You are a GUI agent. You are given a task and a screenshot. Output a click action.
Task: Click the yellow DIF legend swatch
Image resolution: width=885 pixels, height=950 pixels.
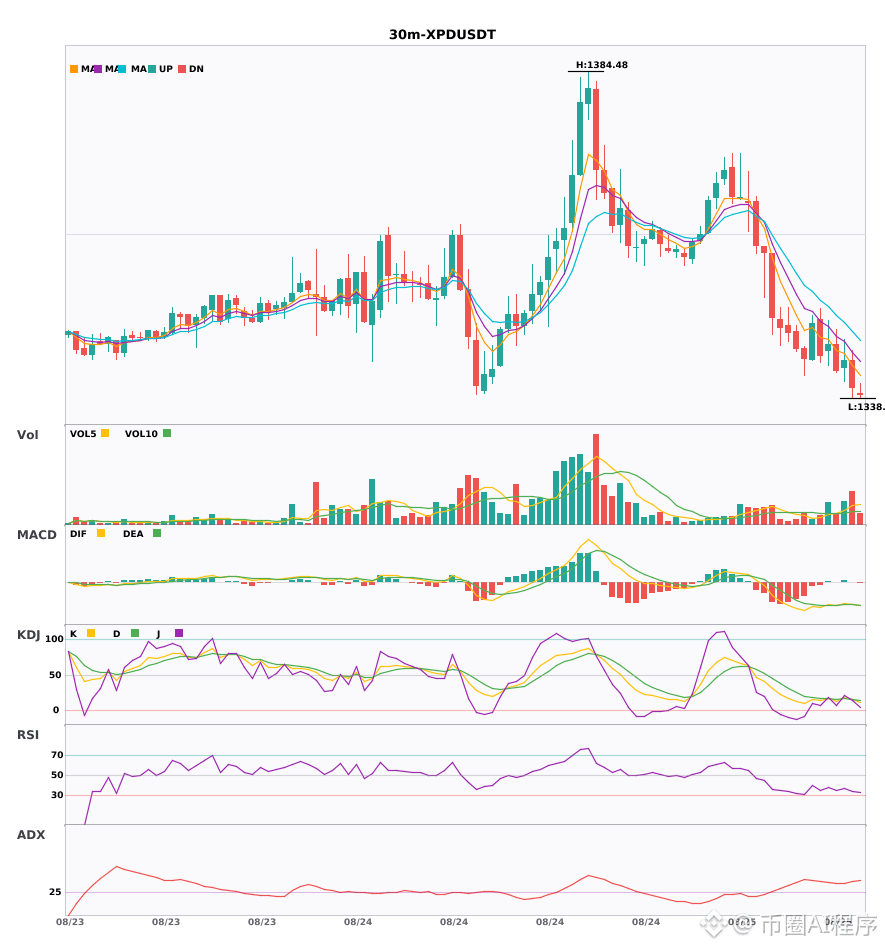pos(101,533)
